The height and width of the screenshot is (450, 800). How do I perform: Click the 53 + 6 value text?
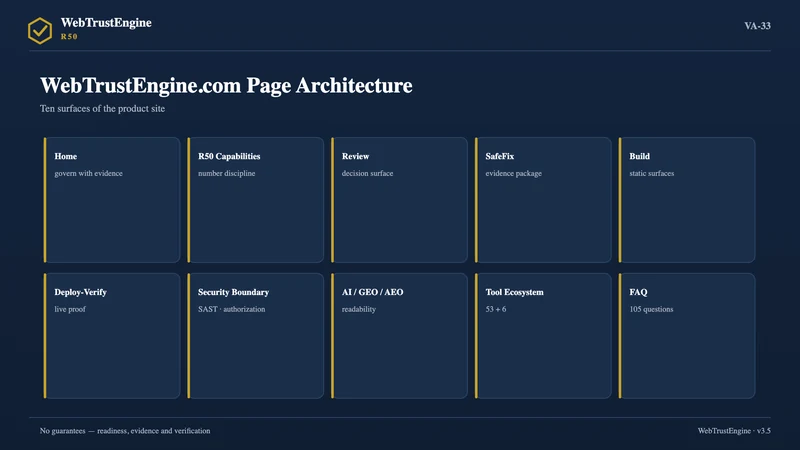tap(496, 309)
